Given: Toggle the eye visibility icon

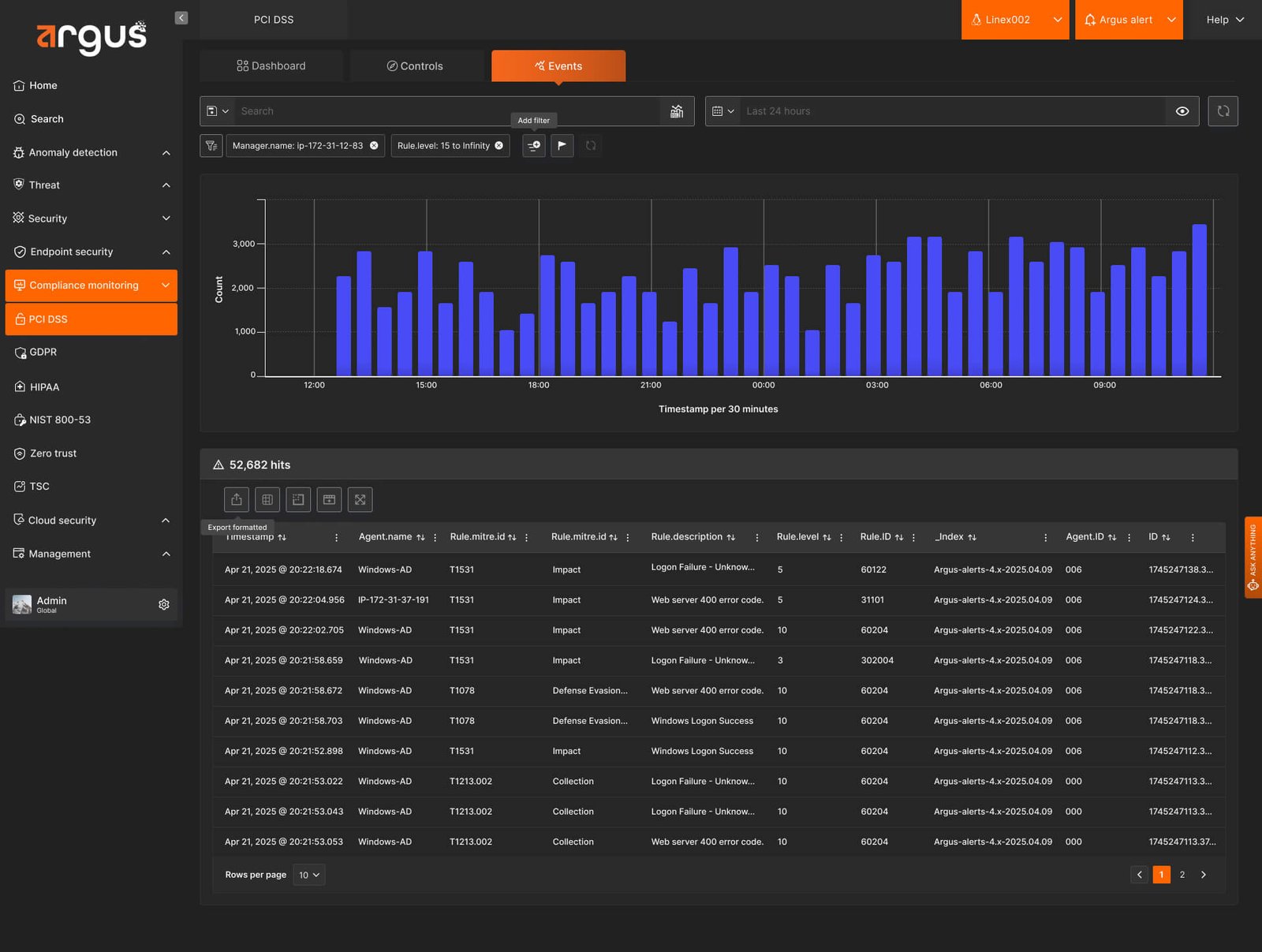Looking at the screenshot, I should [x=1182, y=111].
